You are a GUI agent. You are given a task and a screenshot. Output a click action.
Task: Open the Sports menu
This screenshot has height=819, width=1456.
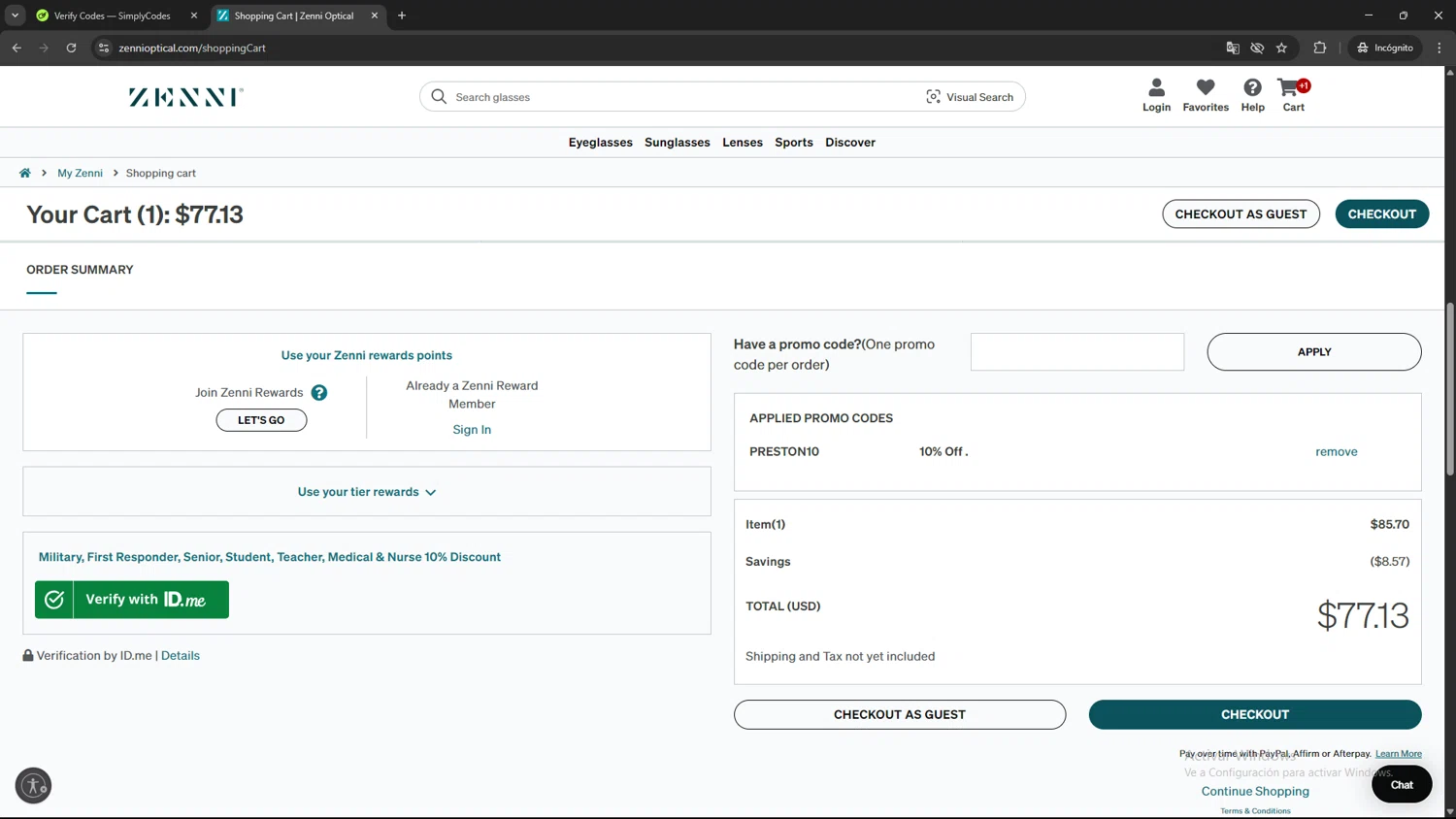click(794, 143)
